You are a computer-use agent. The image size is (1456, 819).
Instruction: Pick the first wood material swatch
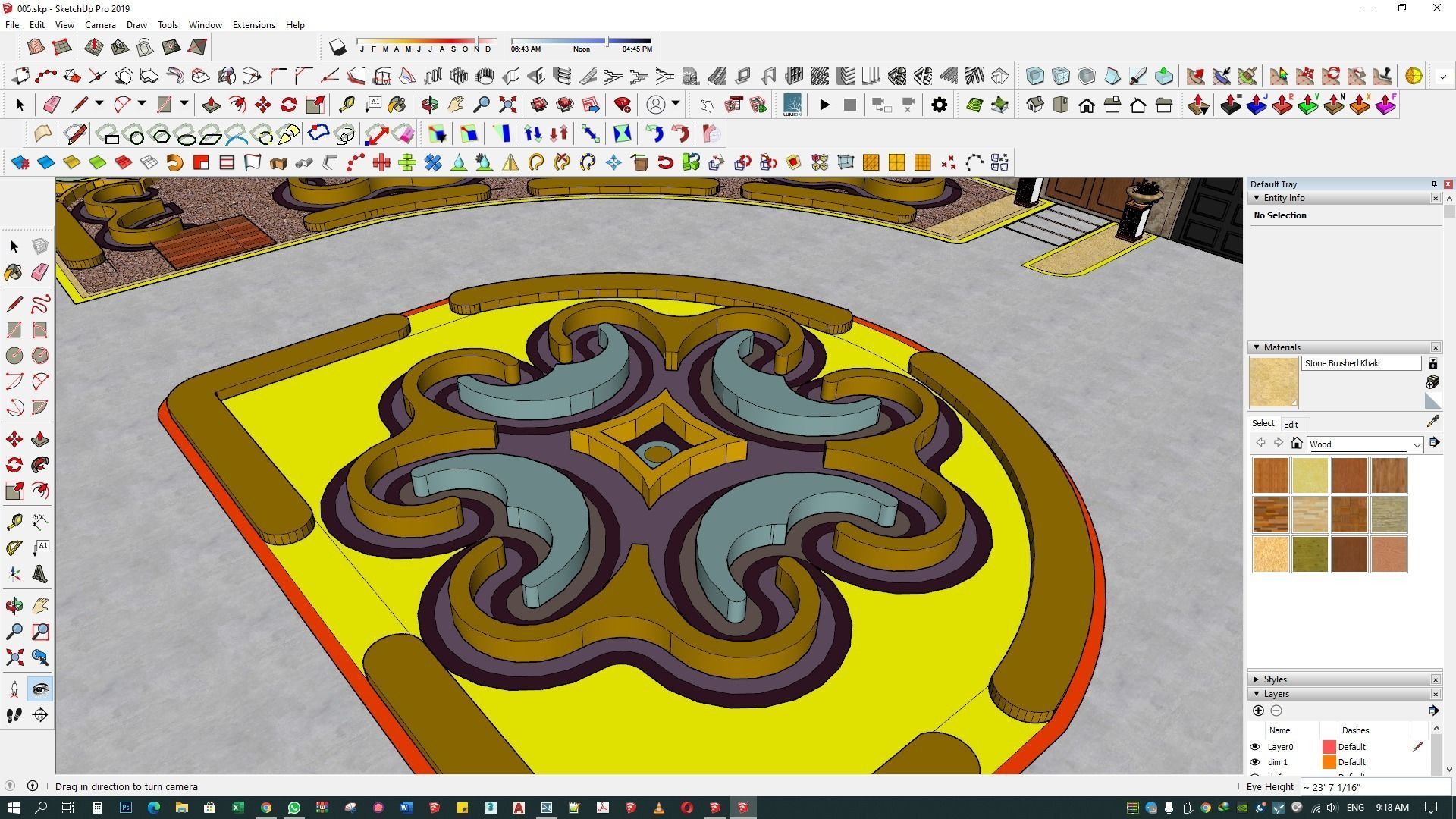(x=1270, y=475)
